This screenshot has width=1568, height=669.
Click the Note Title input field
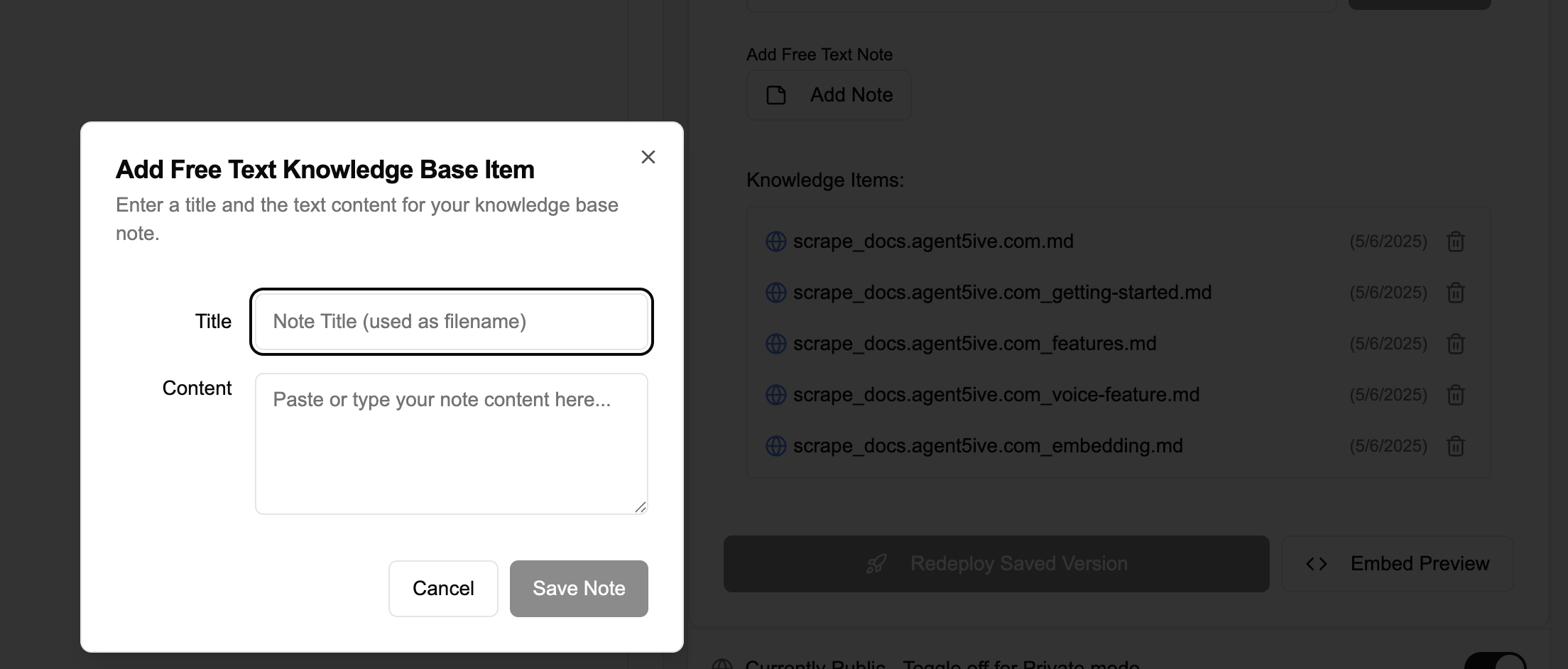coord(451,322)
